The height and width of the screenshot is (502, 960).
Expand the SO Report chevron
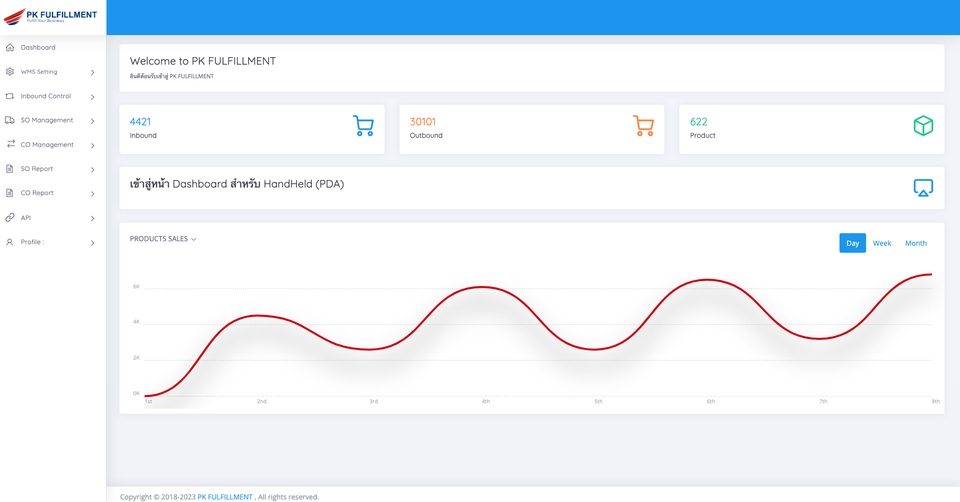pyautogui.click(x=92, y=170)
